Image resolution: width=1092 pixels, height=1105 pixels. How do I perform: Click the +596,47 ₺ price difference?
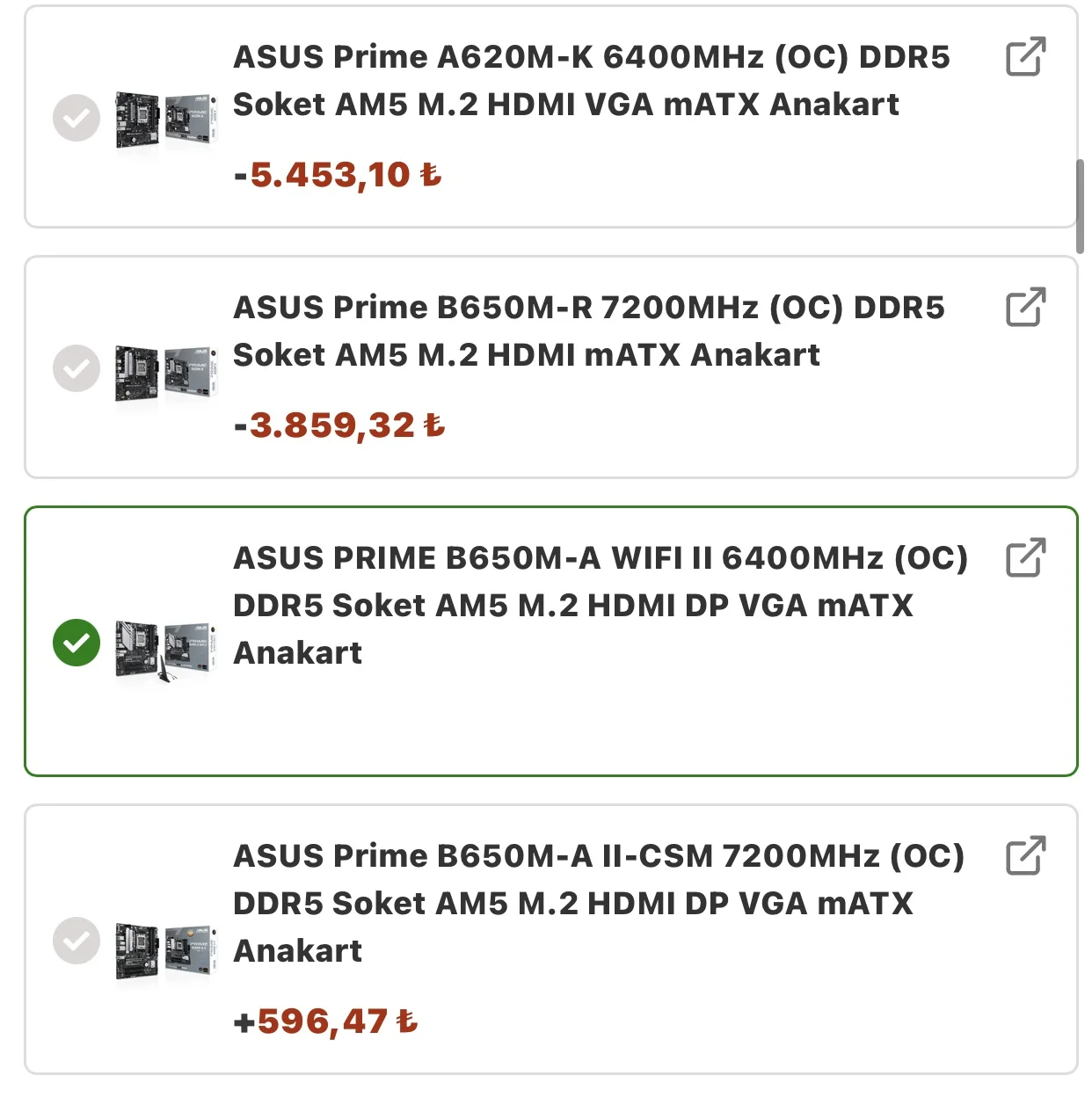coord(325,1021)
